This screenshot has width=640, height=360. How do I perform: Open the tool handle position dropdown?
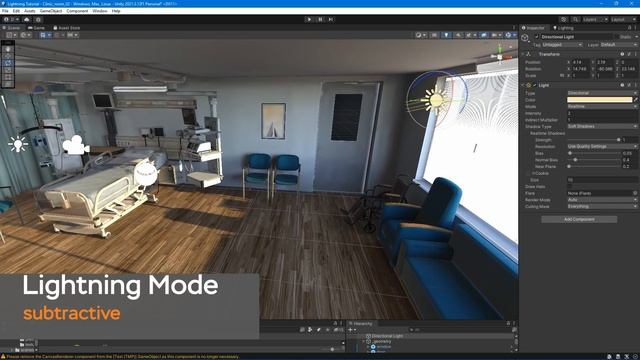(x=11, y=35)
